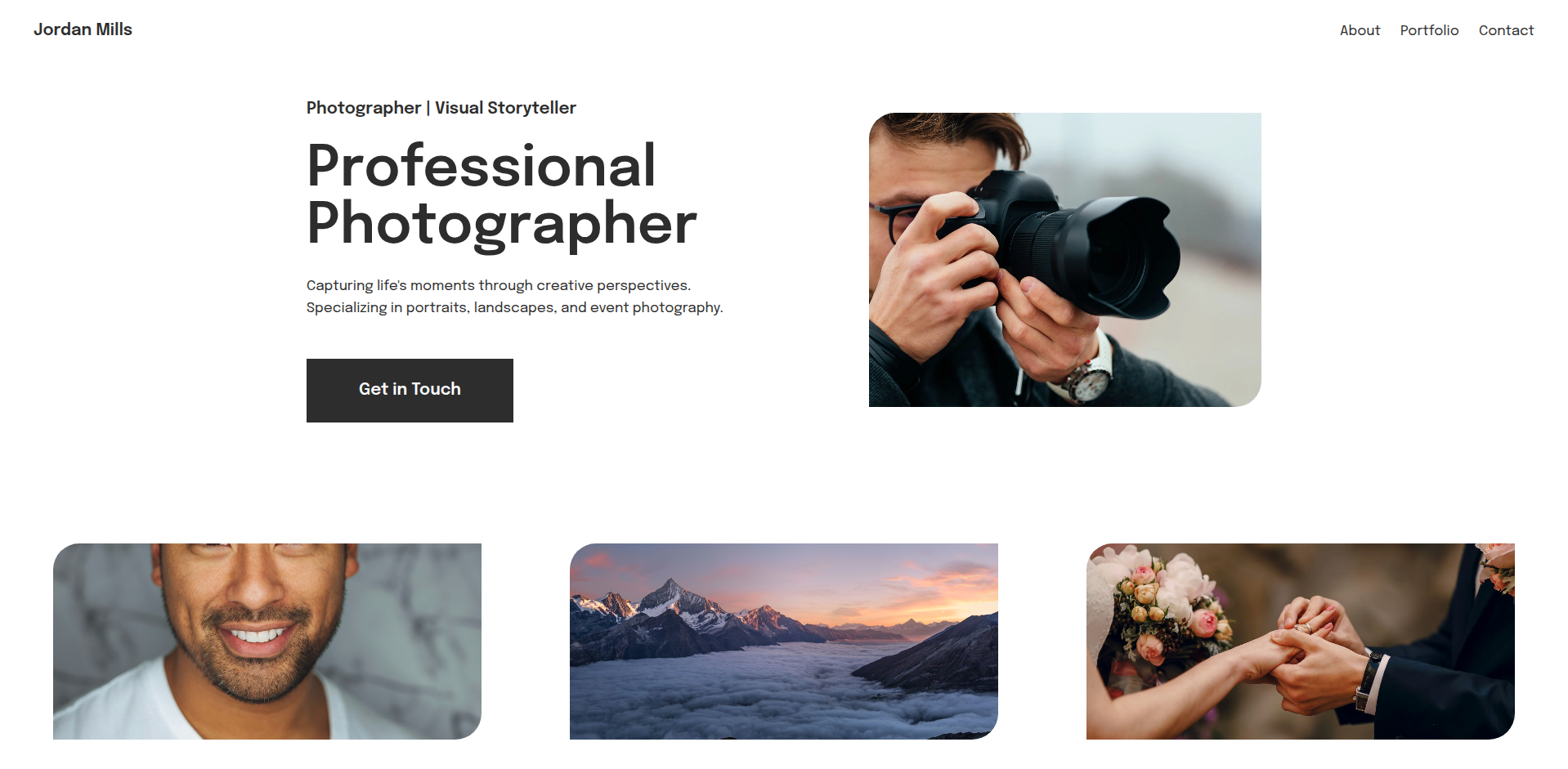Open the About page link
This screenshot has width=1568, height=769.
tap(1360, 30)
